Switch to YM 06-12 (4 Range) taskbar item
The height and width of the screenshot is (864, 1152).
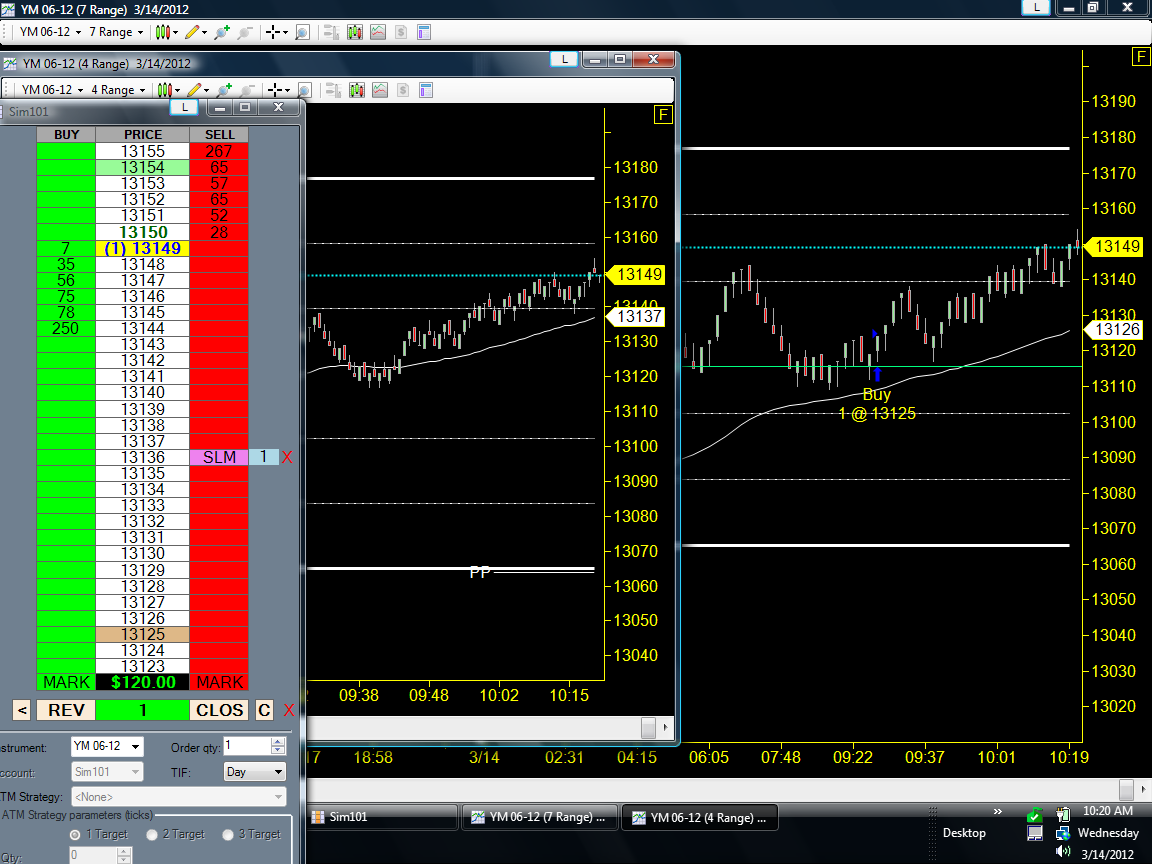pyautogui.click(x=700, y=817)
